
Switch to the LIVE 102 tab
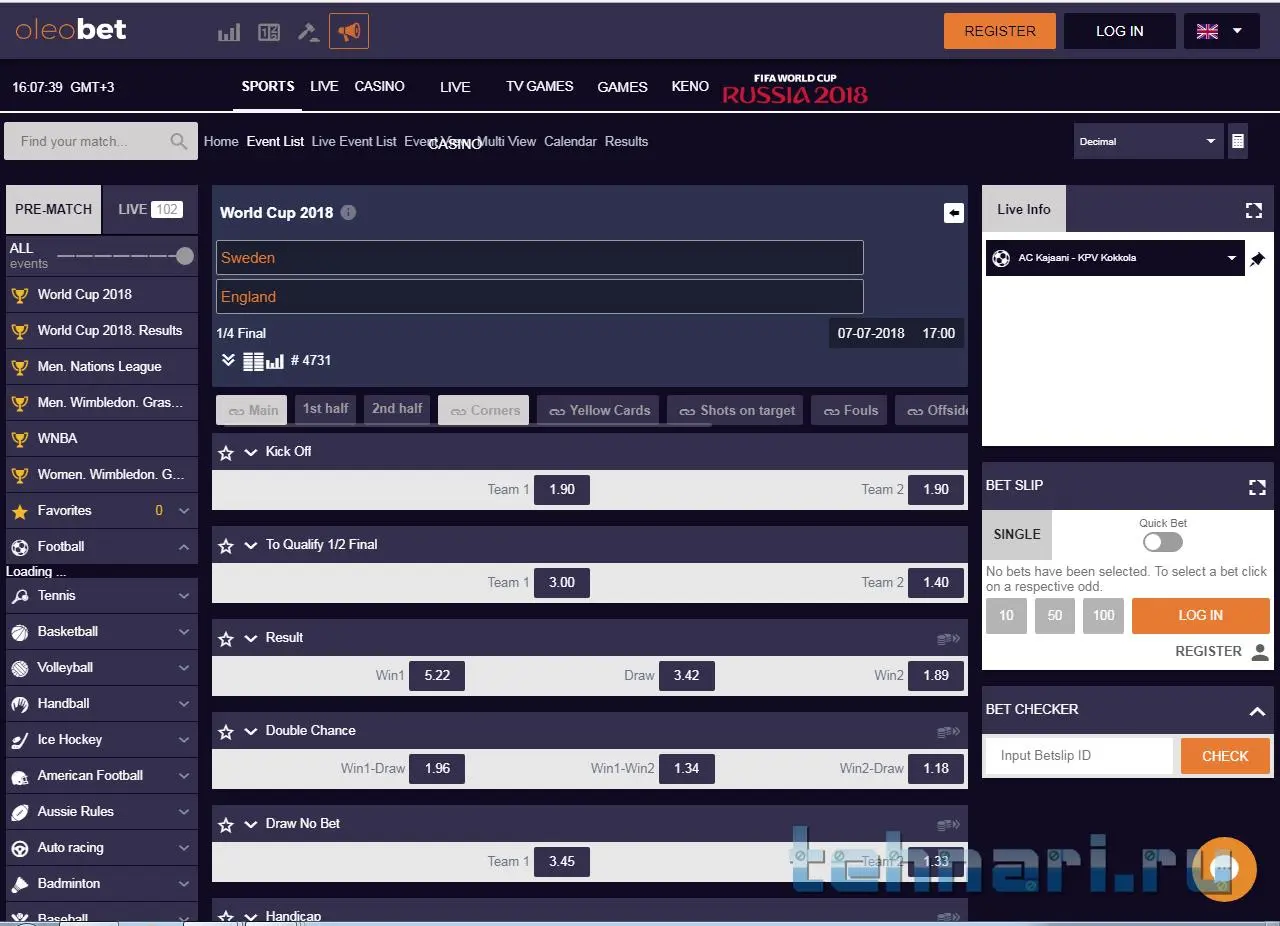coord(150,210)
